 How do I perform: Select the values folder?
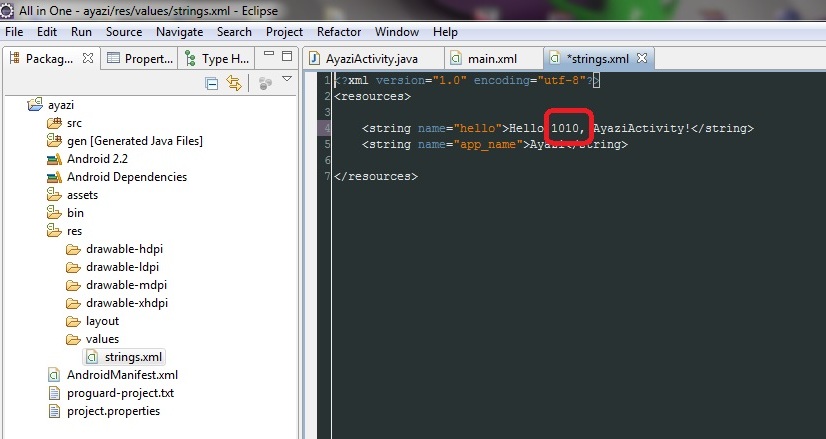click(103, 338)
